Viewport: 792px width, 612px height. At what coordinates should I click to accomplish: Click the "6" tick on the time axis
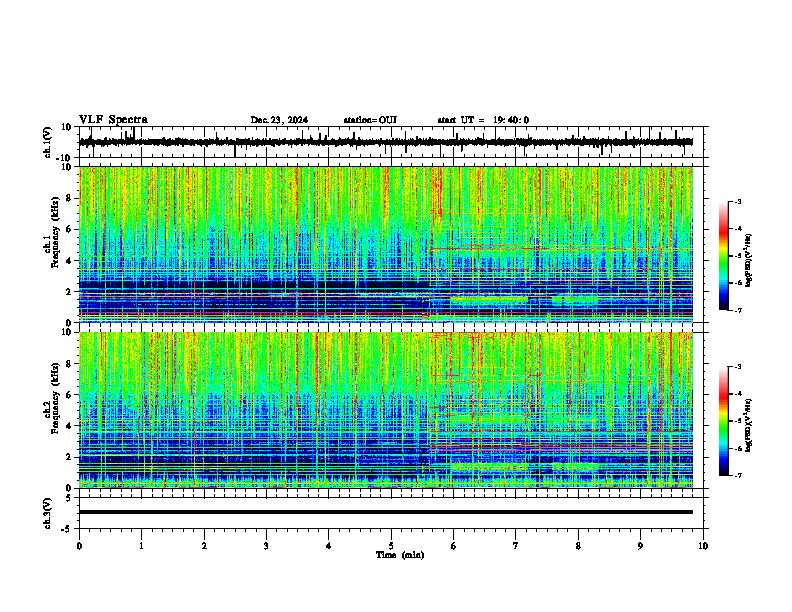[454, 546]
